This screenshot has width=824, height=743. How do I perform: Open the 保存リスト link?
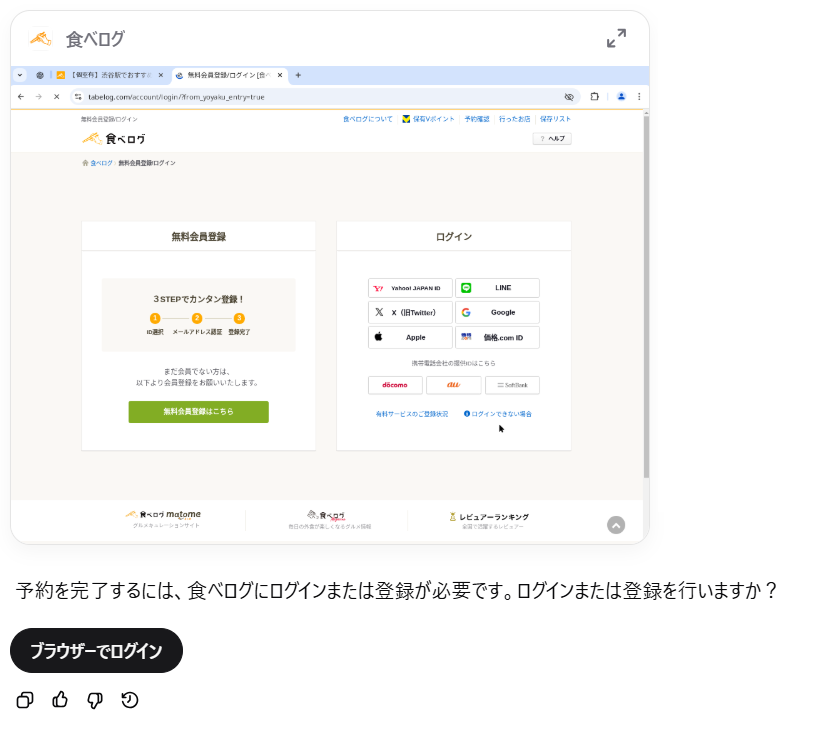coord(555,119)
